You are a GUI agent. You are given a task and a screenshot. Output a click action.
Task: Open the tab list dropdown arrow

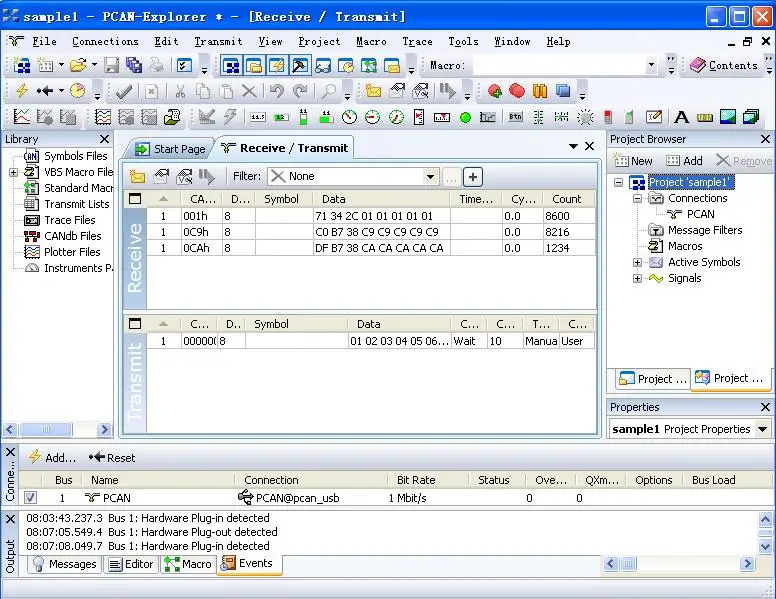pos(573,147)
